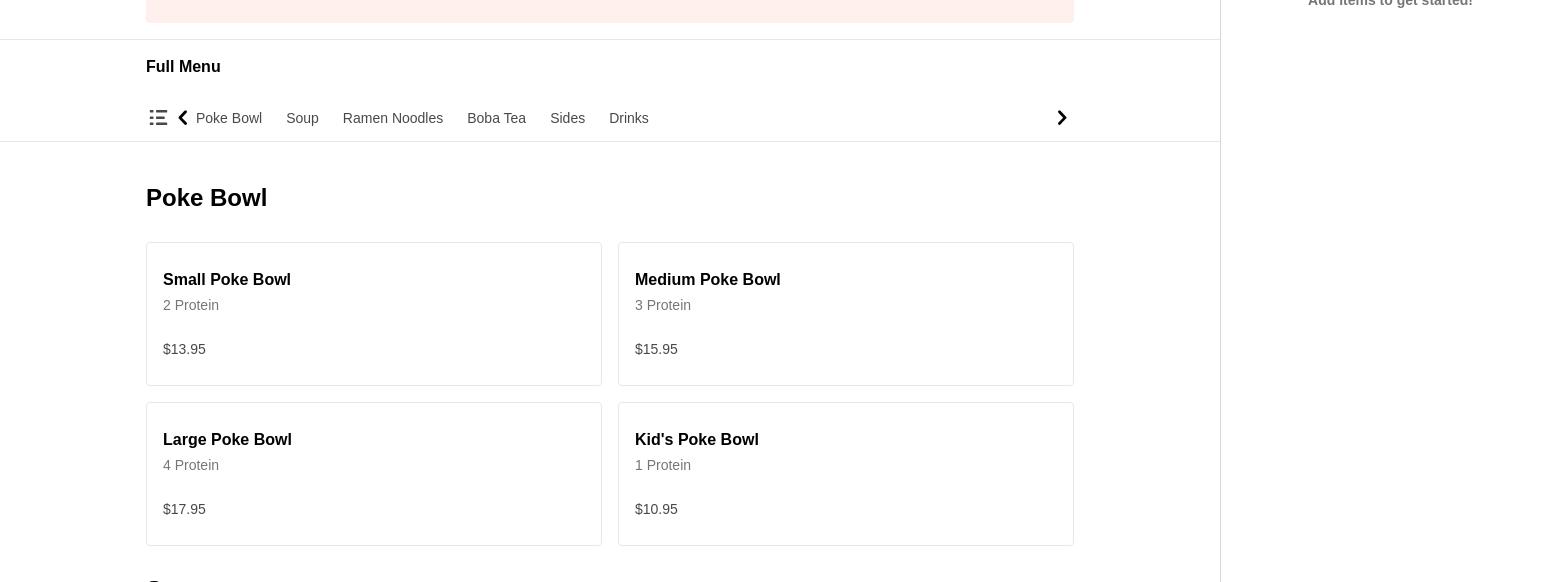
Task: Select the Ramen Noodles category tab
Action: 392,118
